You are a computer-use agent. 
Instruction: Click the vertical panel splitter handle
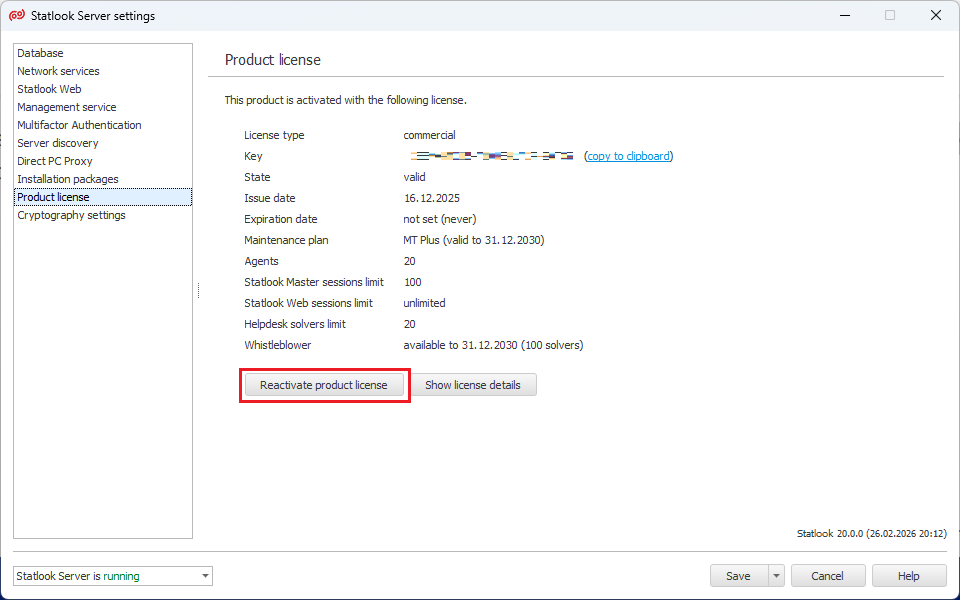coord(199,290)
